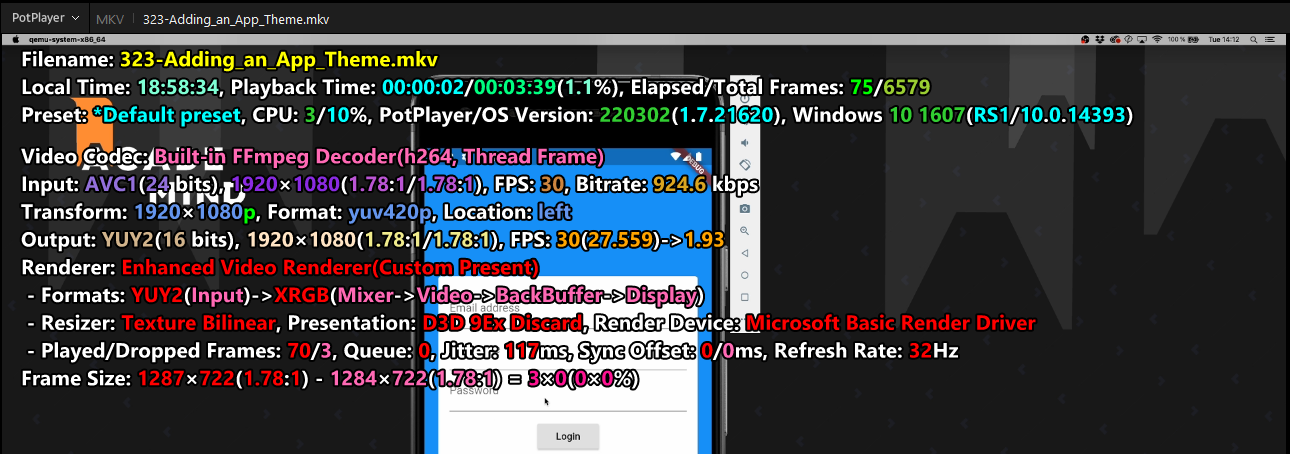1293x454 pixels.
Task: Rotate the emulator device with rotate icon
Action: pos(745,164)
